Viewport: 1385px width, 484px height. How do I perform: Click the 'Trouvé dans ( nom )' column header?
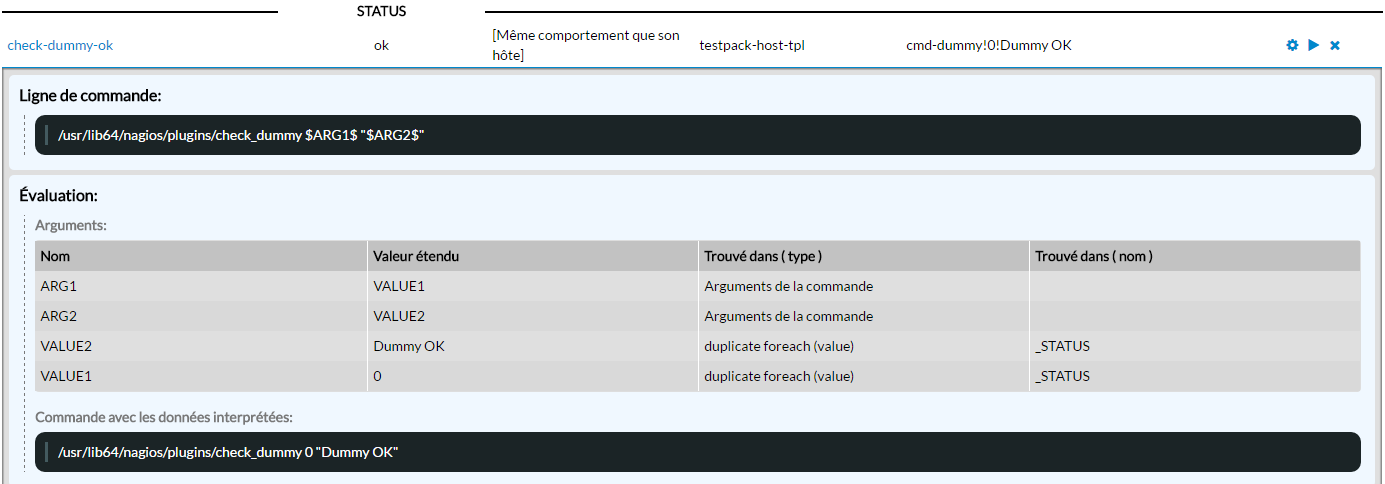(x=1094, y=256)
